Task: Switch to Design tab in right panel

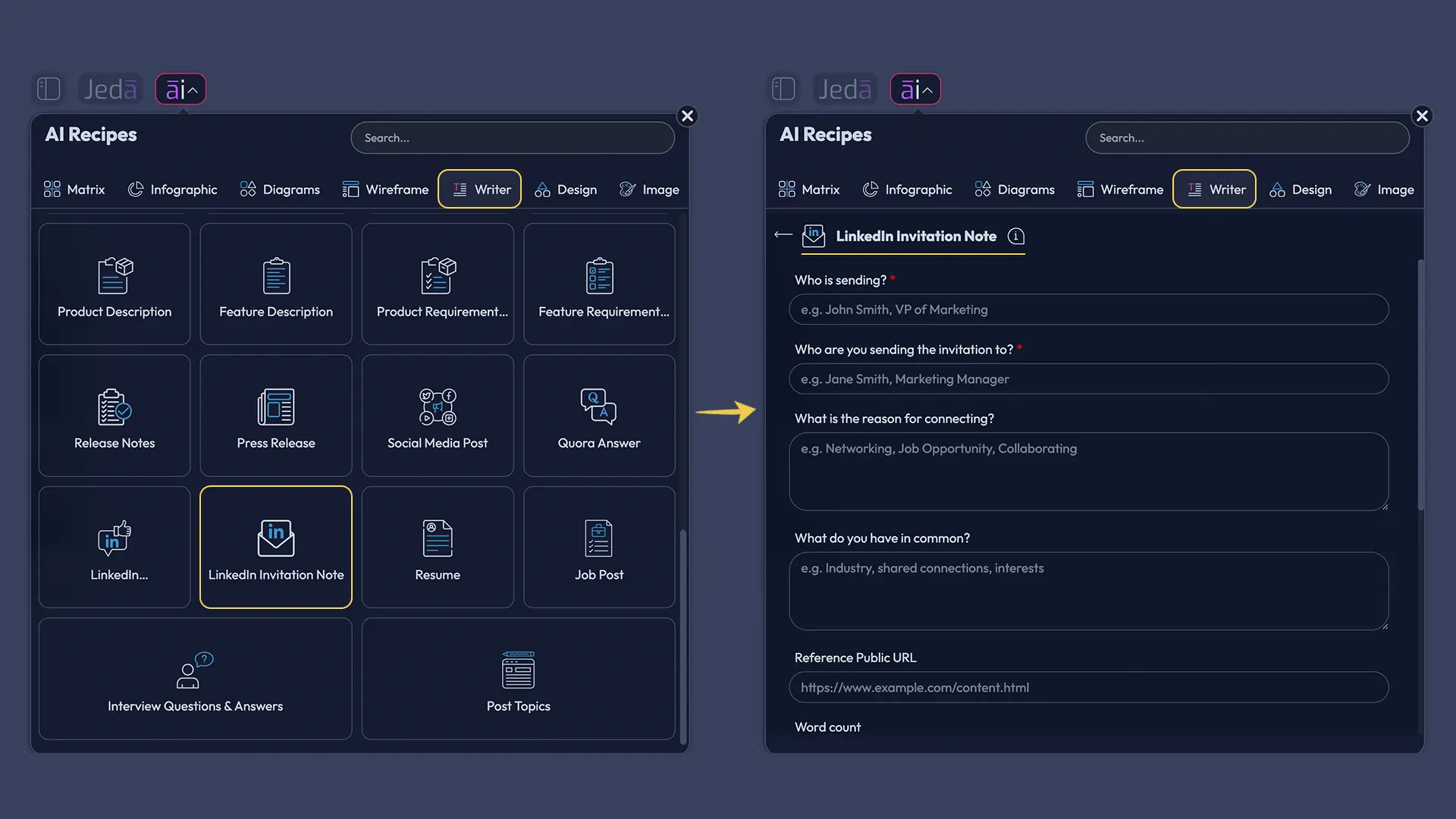Action: click(x=1301, y=189)
